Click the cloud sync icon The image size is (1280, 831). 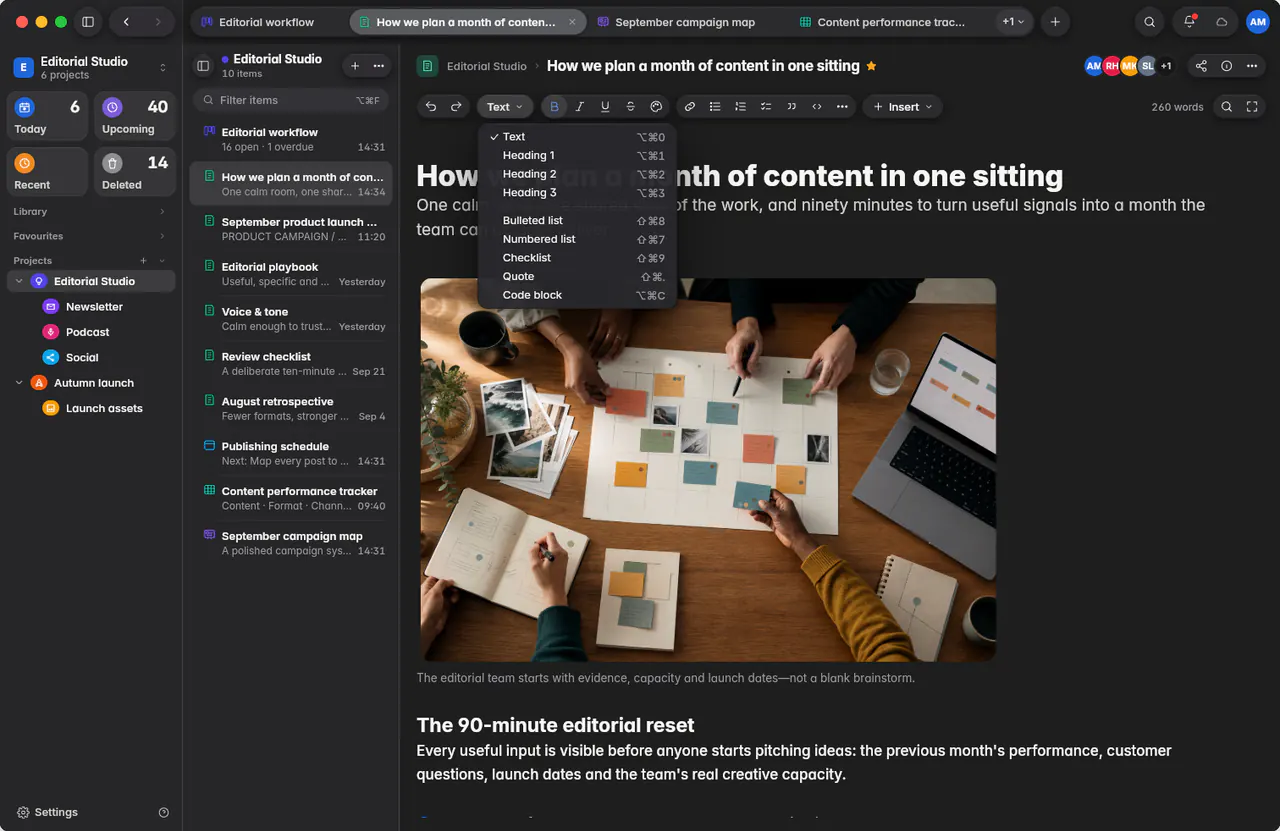[1221, 22]
